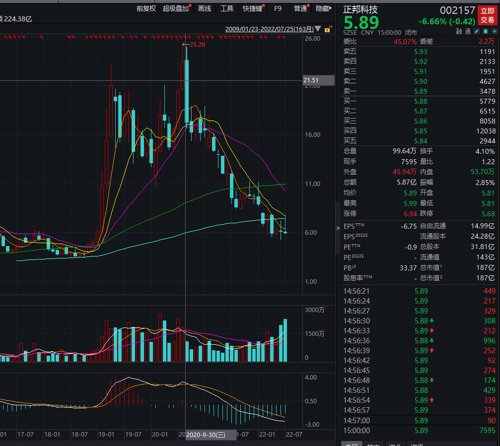Click total amount value 5.87亿

click(406, 182)
